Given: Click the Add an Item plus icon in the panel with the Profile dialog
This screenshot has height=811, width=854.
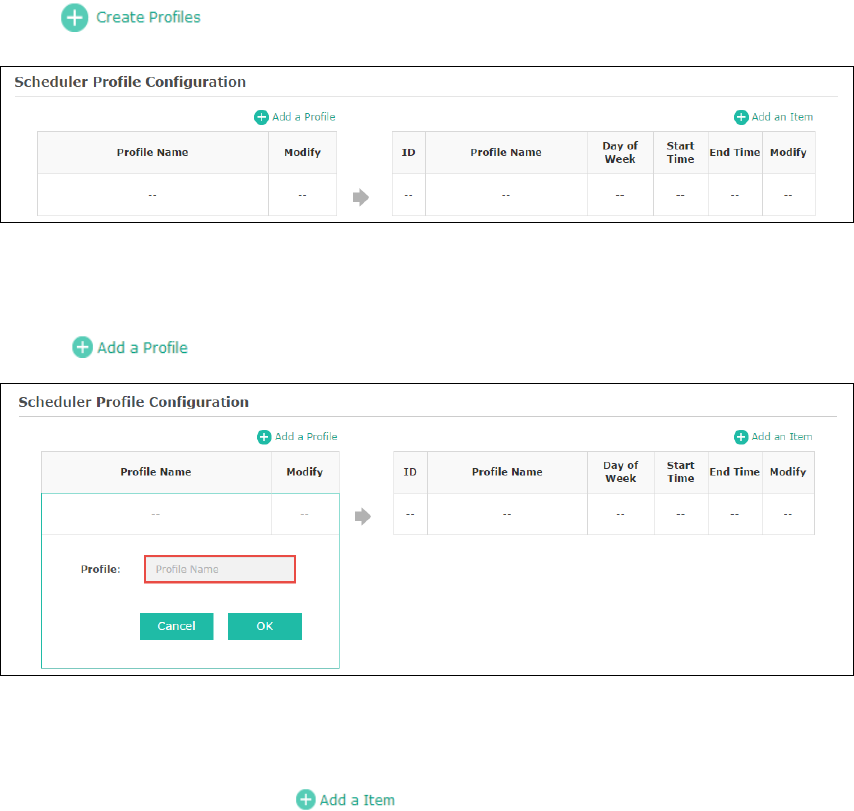Looking at the screenshot, I should (741, 437).
